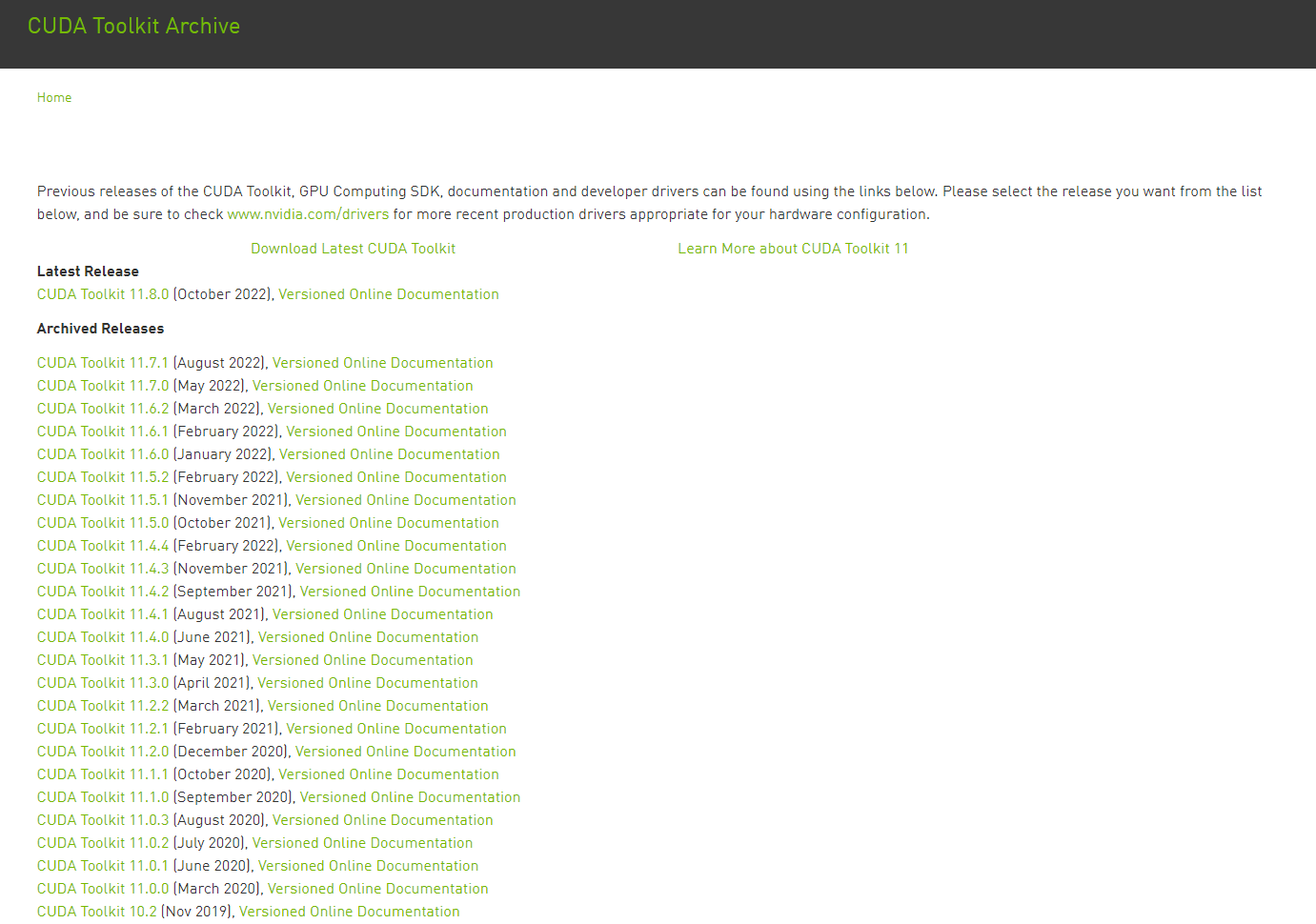
Task: Open documentation next to August 2022
Action: [383, 363]
